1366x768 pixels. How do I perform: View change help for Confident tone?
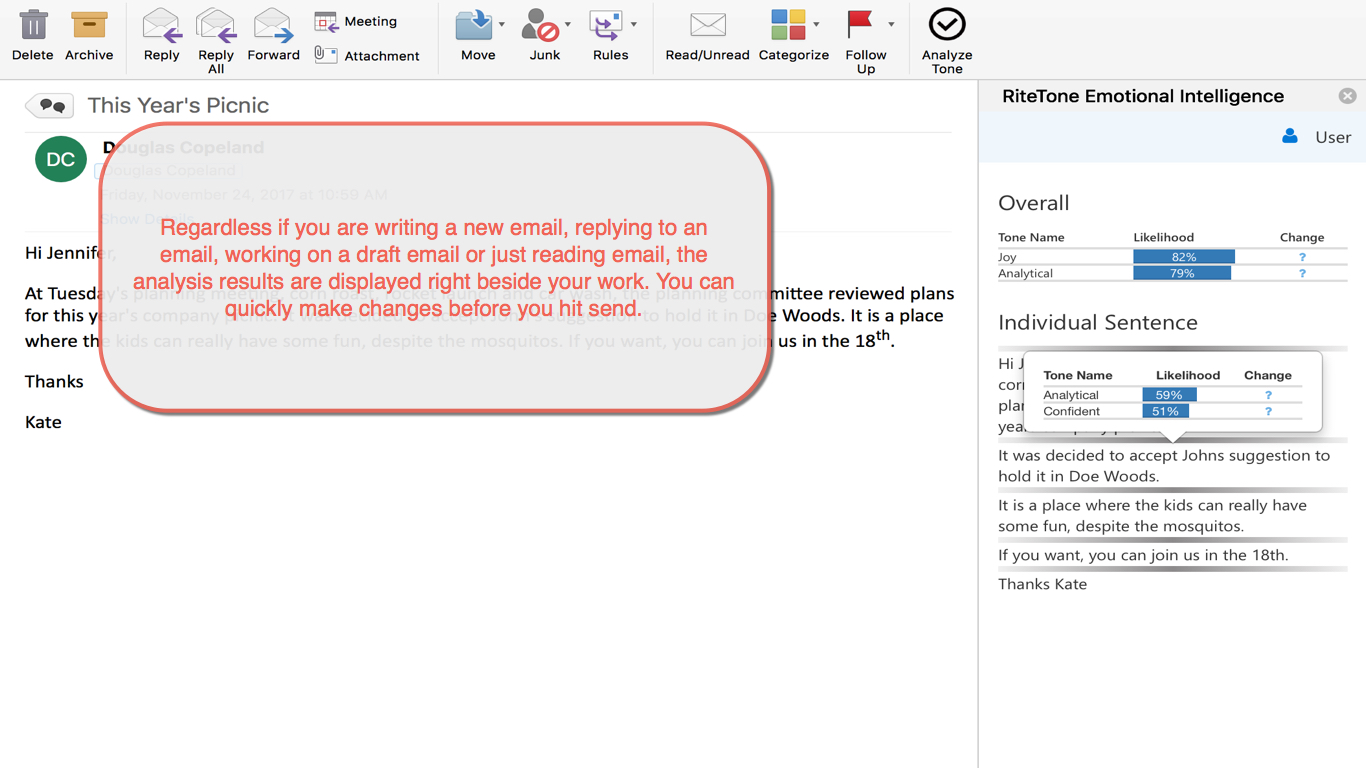pyautogui.click(x=1268, y=411)
